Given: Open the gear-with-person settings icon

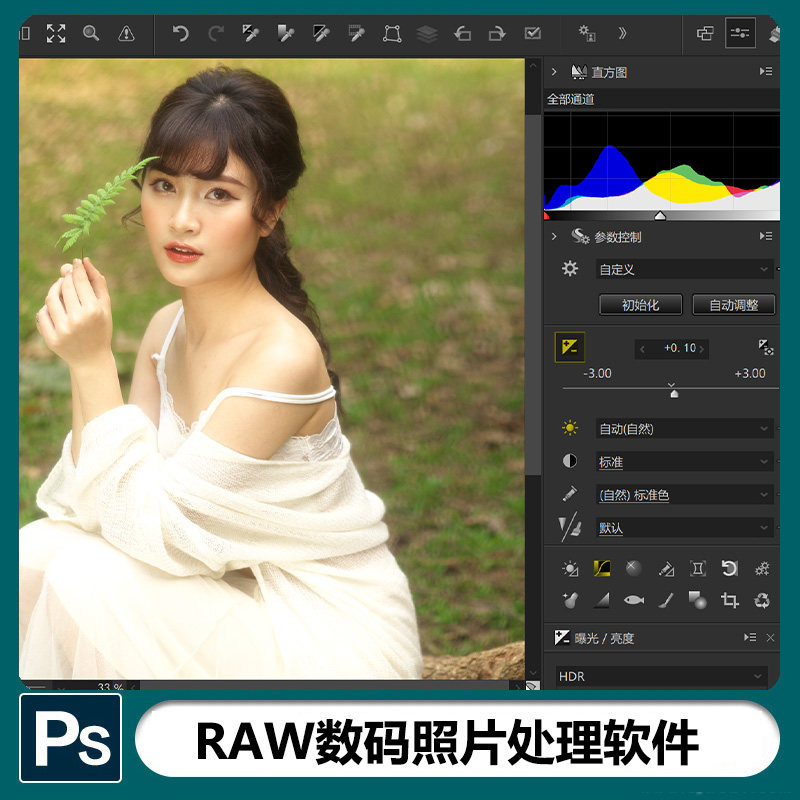Looking at the screenshot, I should tap(587, 33).
